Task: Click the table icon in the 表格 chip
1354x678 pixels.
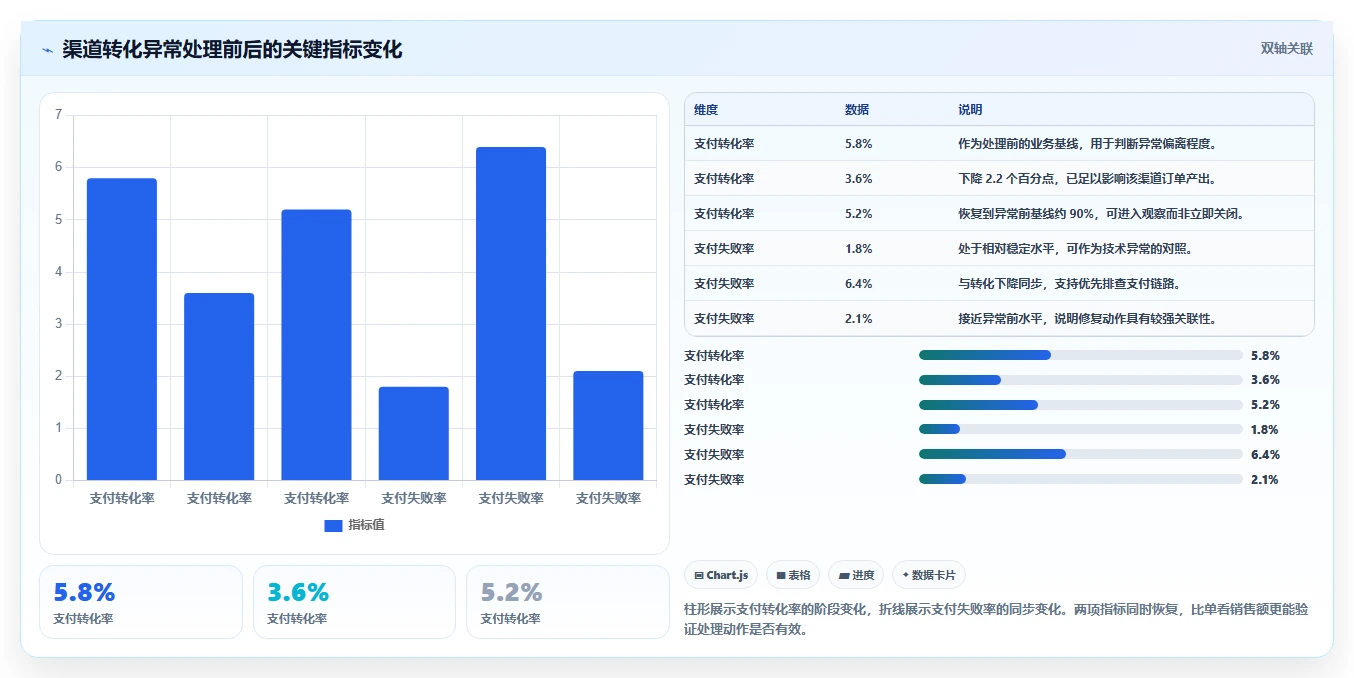Action: point(781,576)
